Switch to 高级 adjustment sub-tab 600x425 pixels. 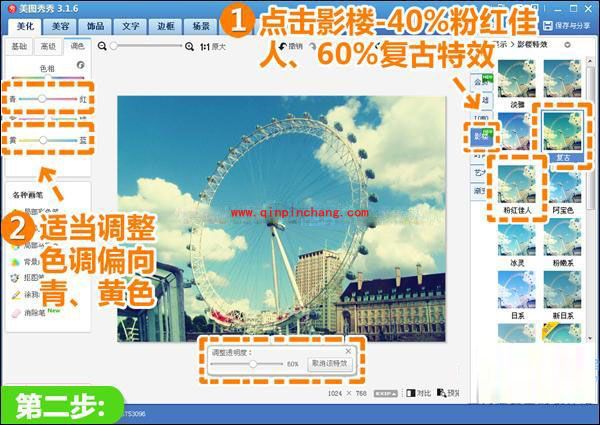[48, 47]
